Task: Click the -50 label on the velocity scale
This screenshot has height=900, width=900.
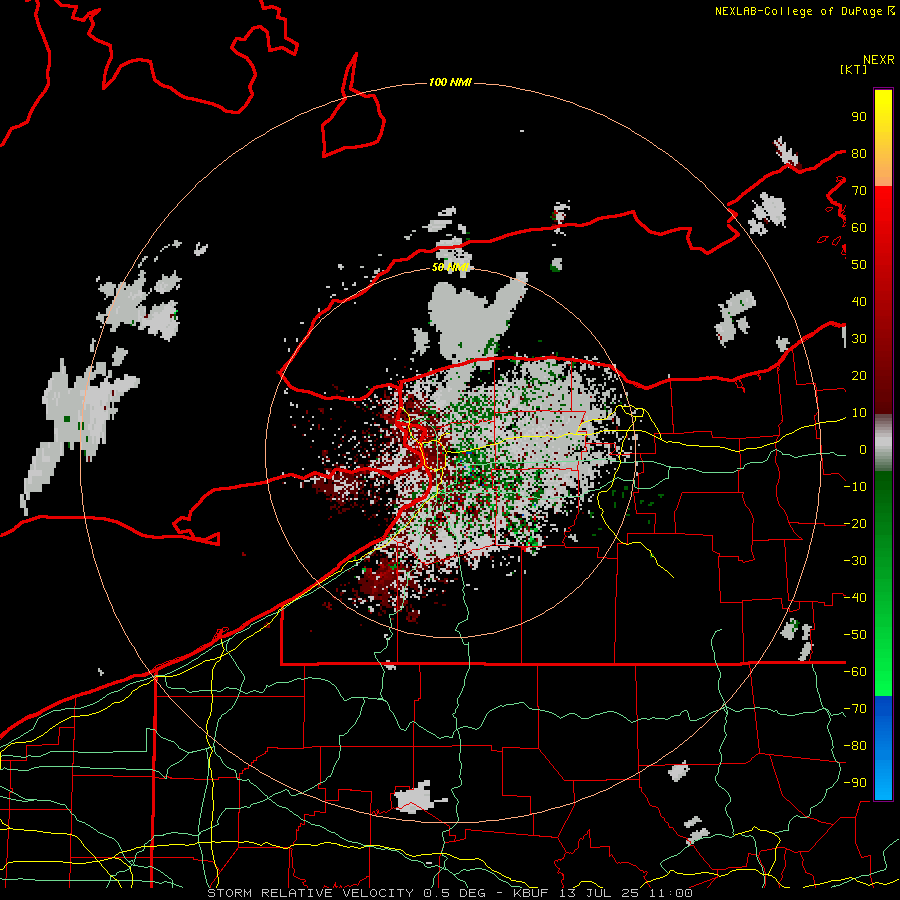Action: (855, 635)
